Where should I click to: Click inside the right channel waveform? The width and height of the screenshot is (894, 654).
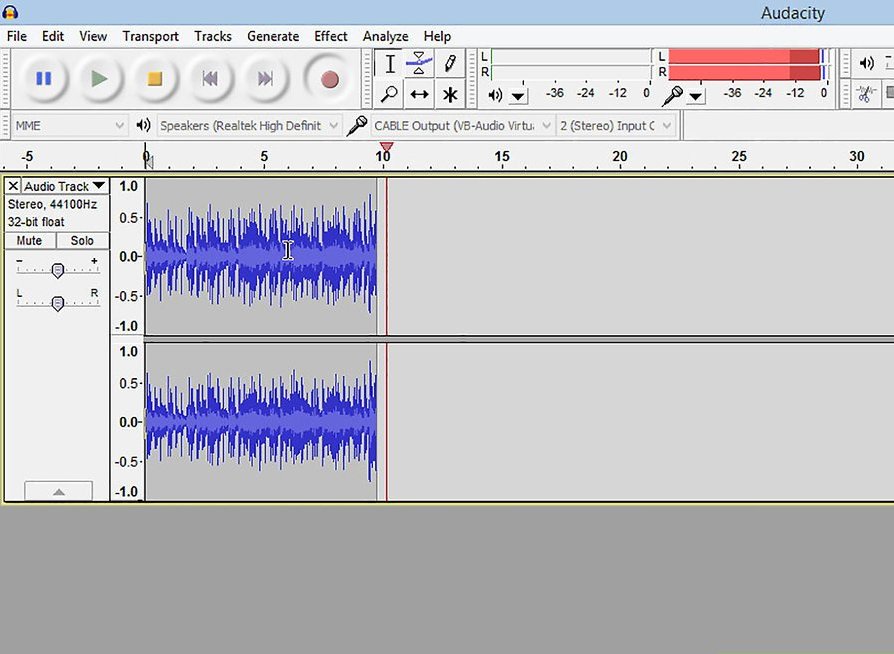[261, 422]
